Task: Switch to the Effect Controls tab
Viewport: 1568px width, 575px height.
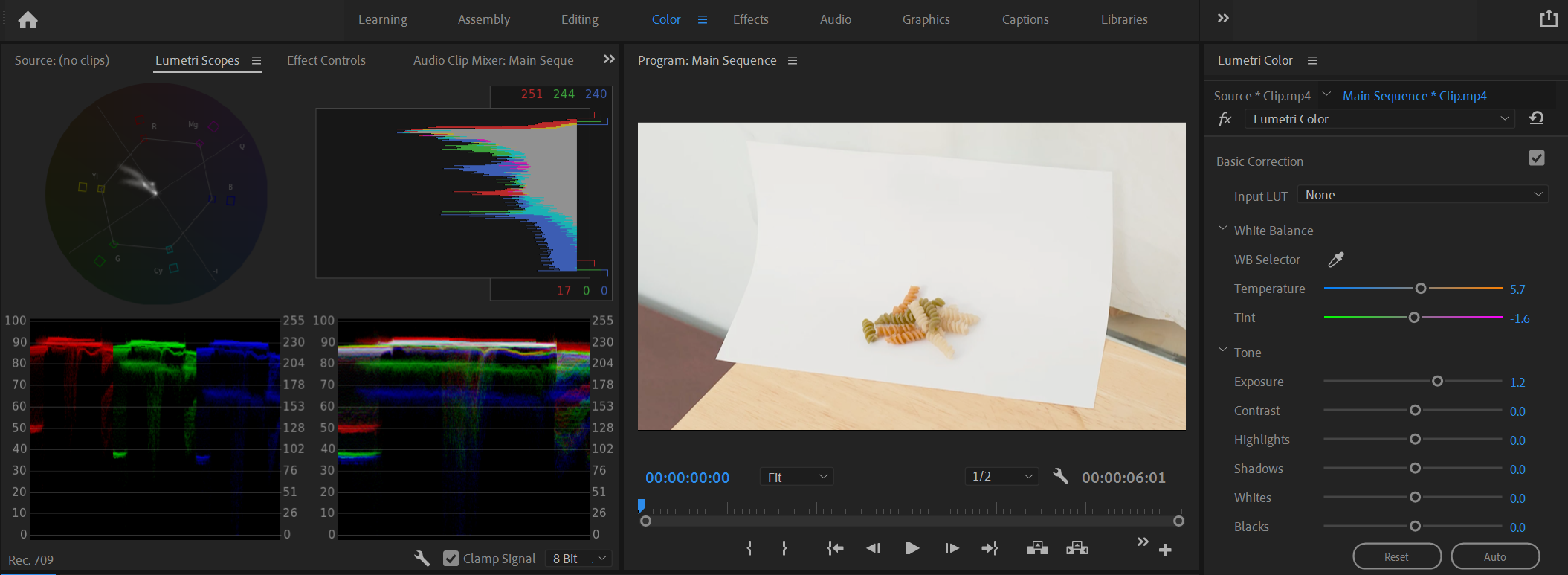Action: point(326,60)
